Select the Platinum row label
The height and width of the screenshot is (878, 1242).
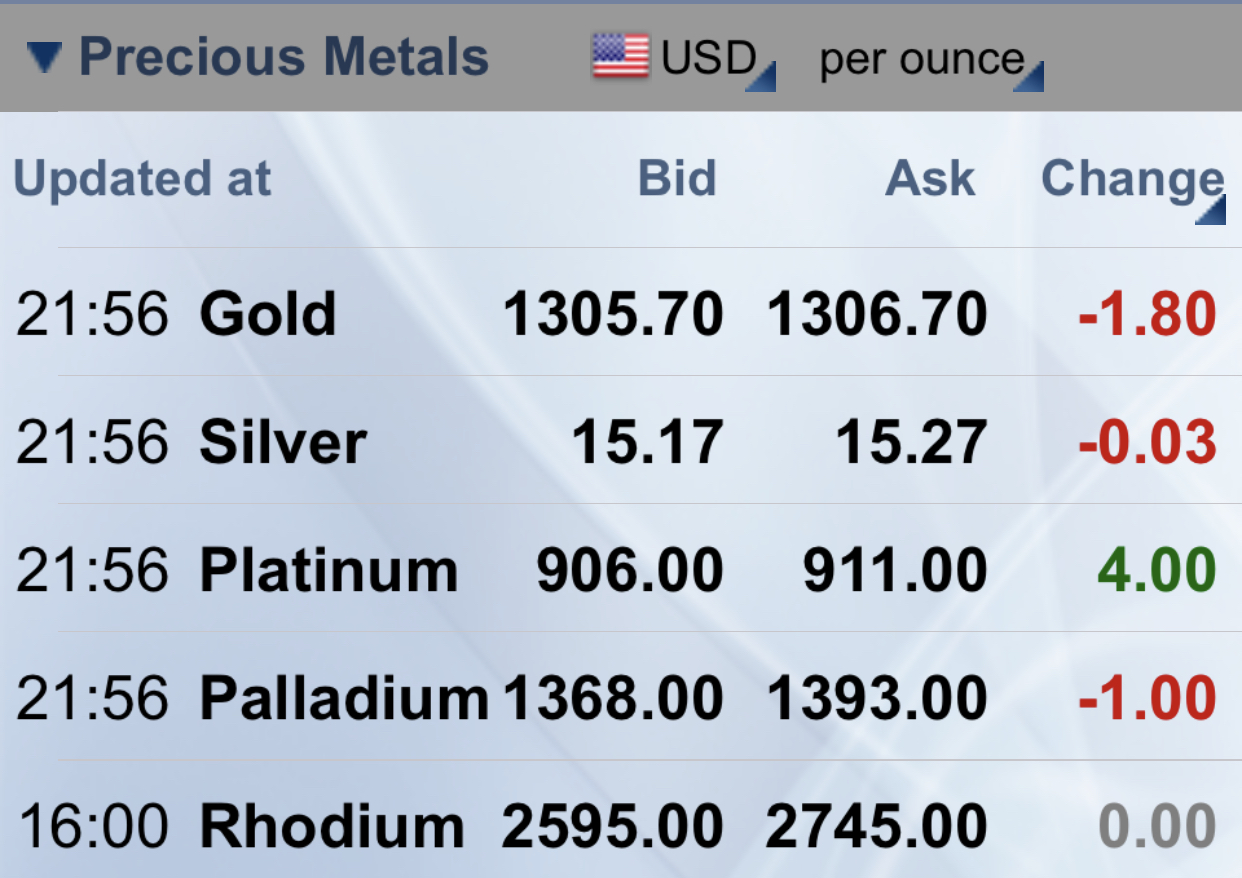tap(329, 570)
